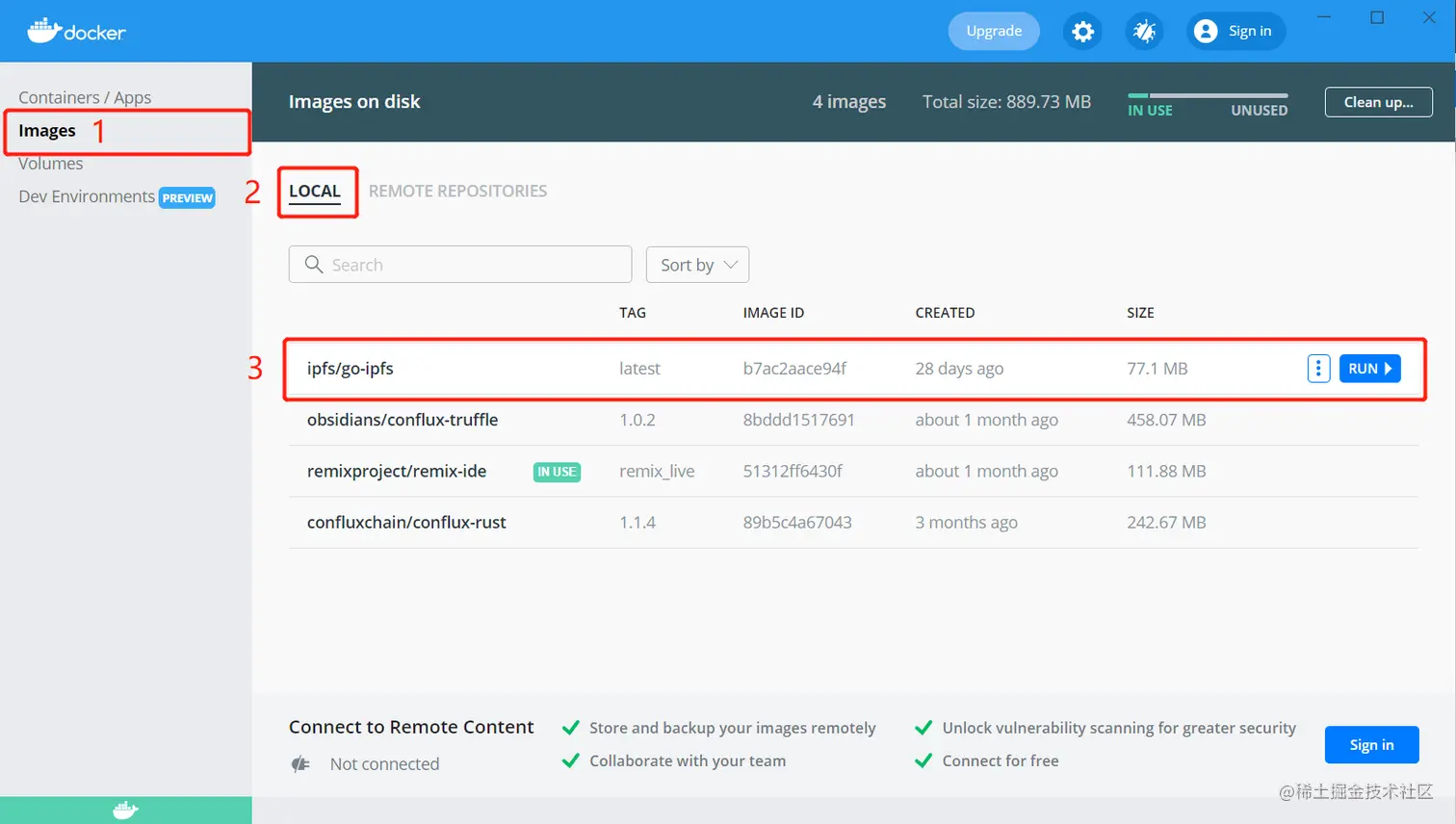Open Docker settings gear icon
This screenshot has height=824, width=1456.
coord(1082,32)
